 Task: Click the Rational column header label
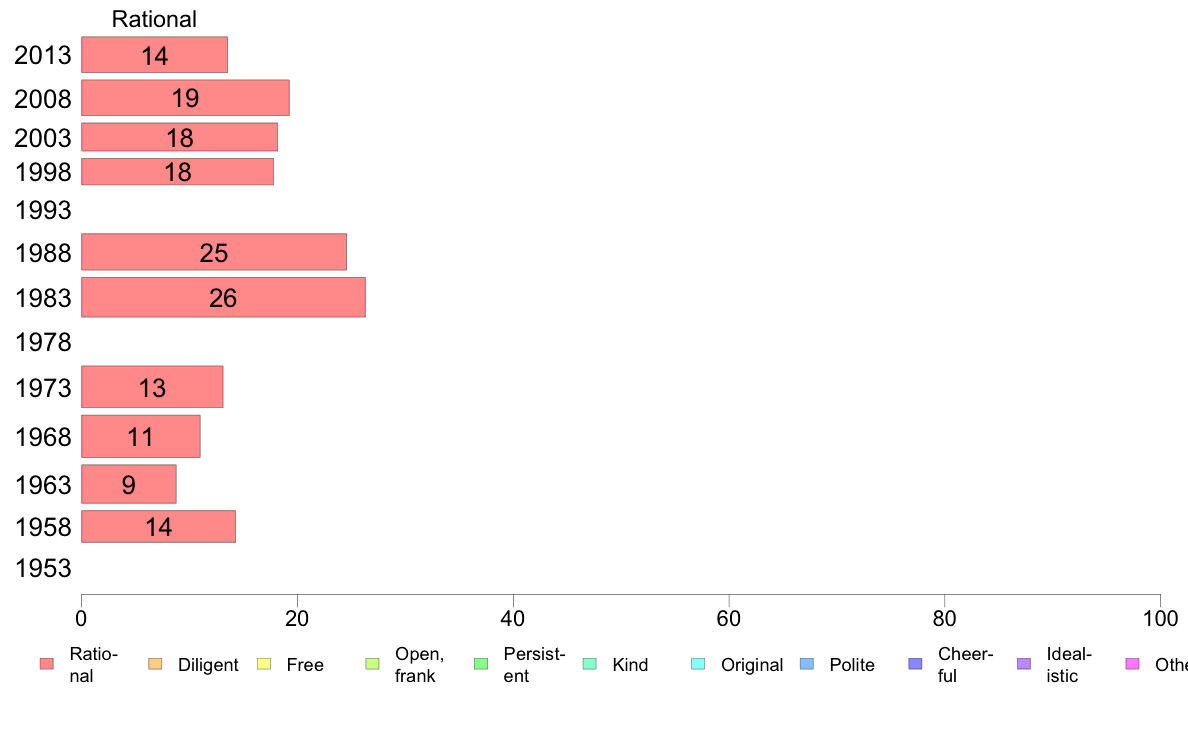pos(154,19)
